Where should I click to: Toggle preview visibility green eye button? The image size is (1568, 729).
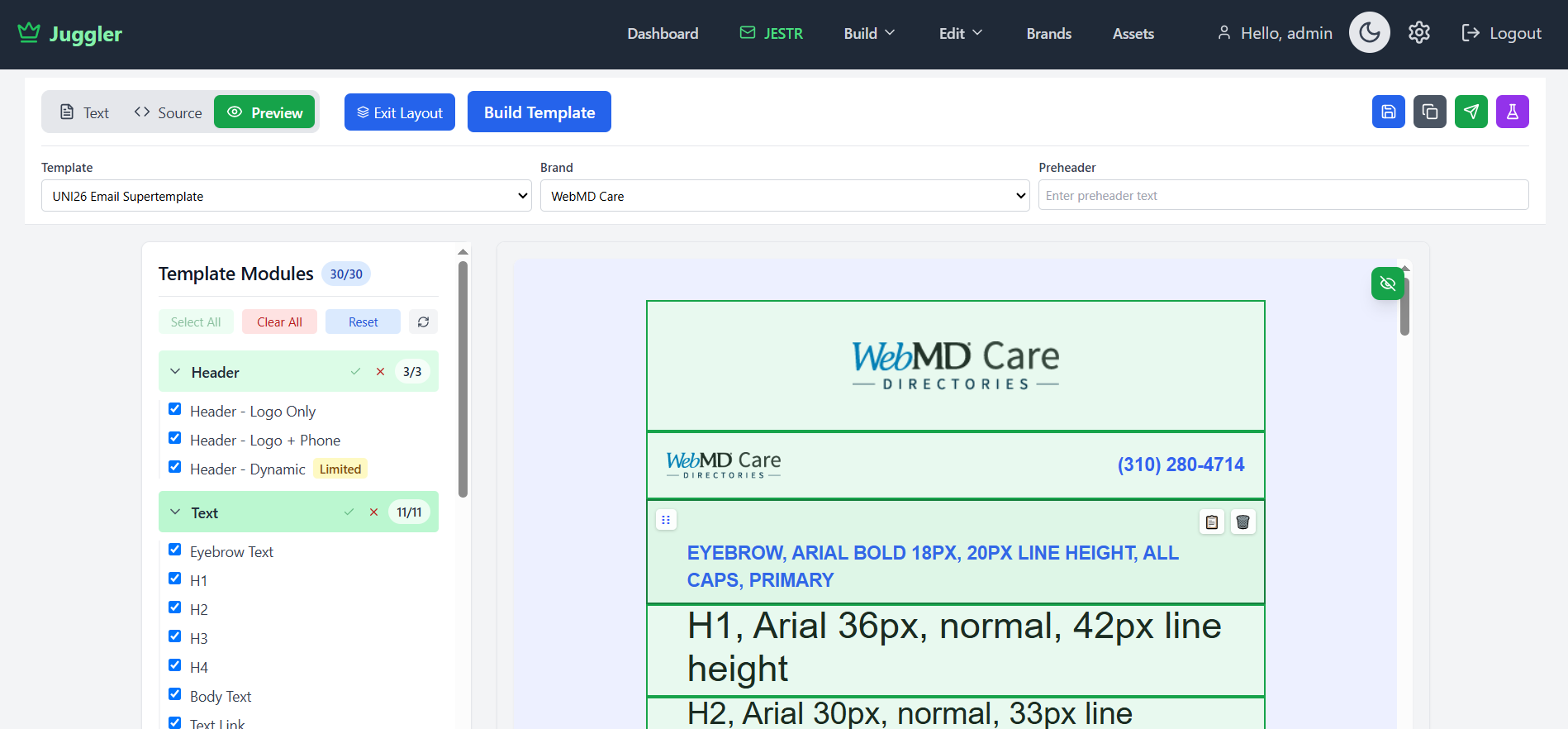click(1387, 283)
